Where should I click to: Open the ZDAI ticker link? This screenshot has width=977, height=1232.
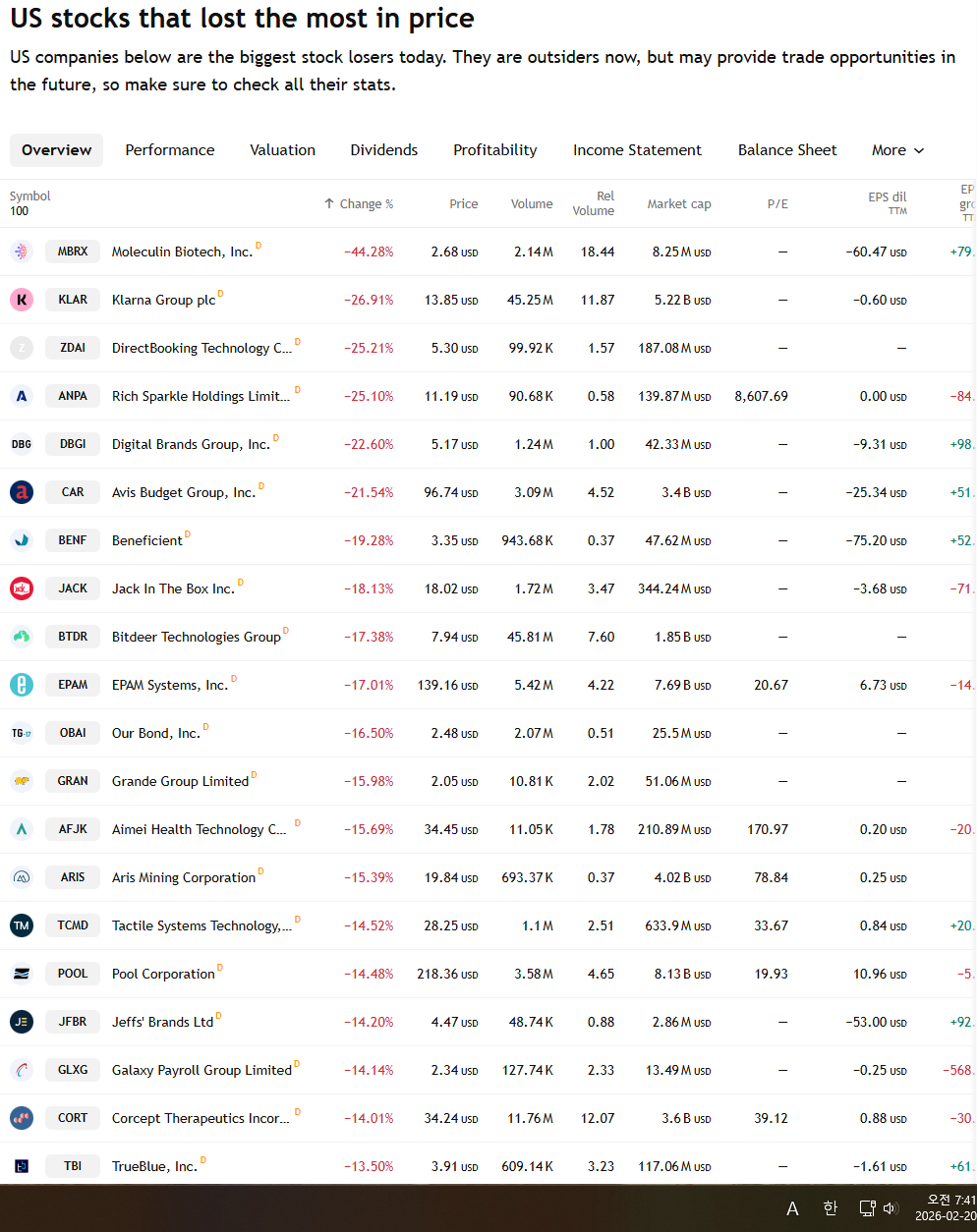click(73, 348)
